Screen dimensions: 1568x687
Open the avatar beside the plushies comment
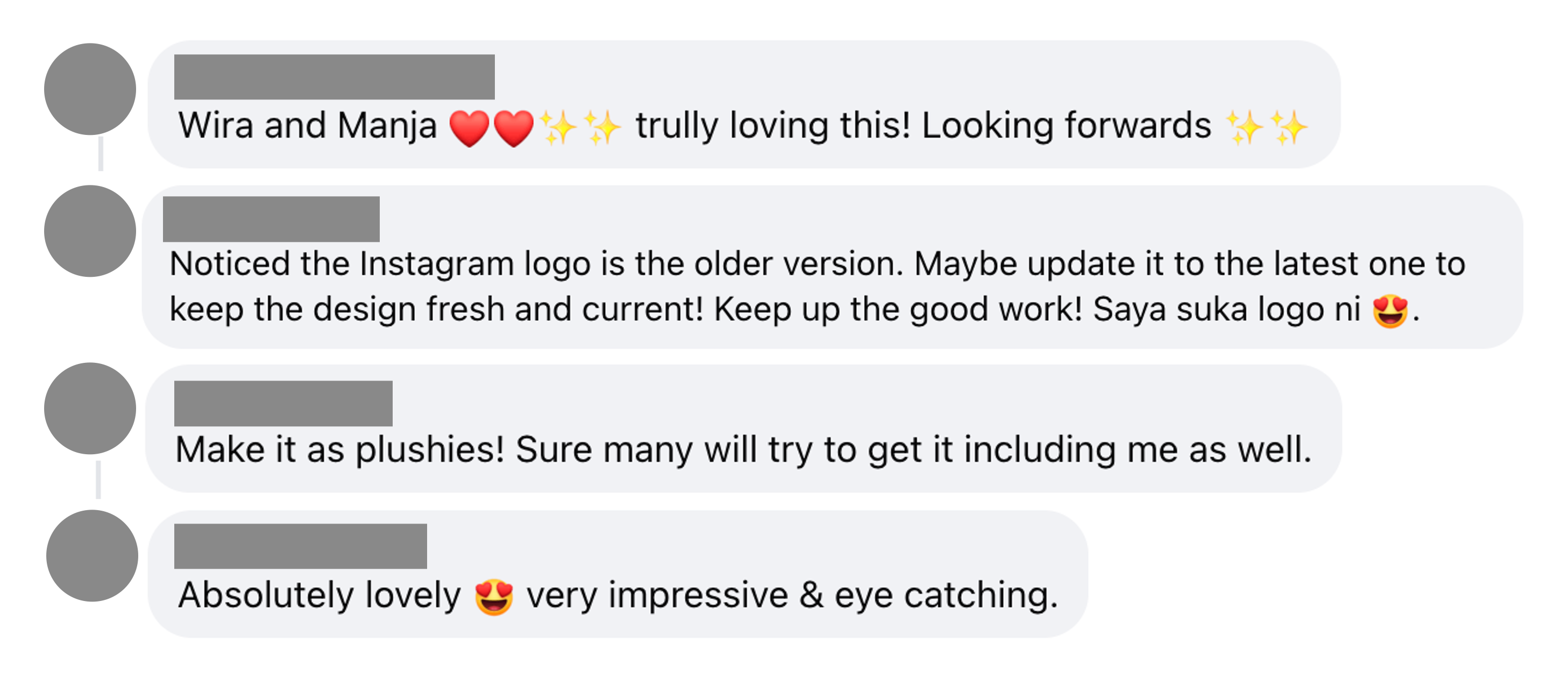pyautogui.click(x=90, y=409)
